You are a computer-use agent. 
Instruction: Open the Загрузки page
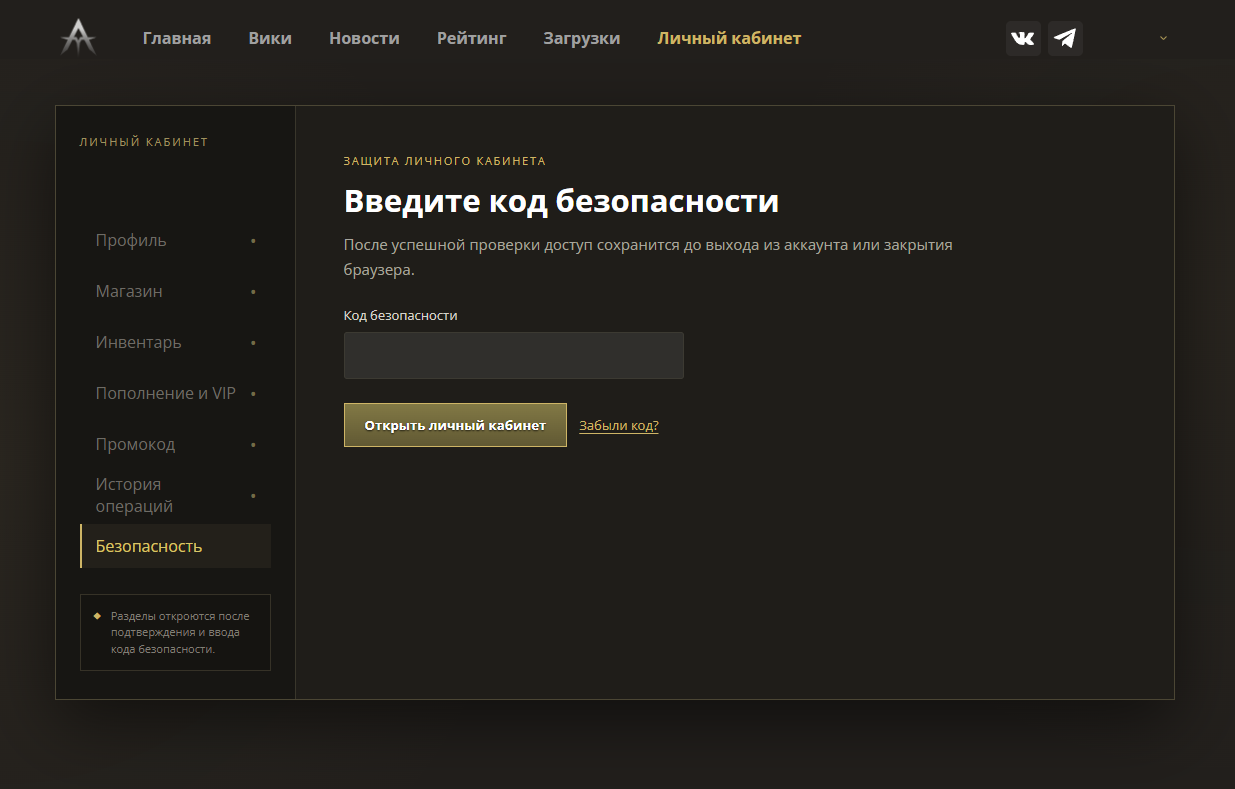582,38
